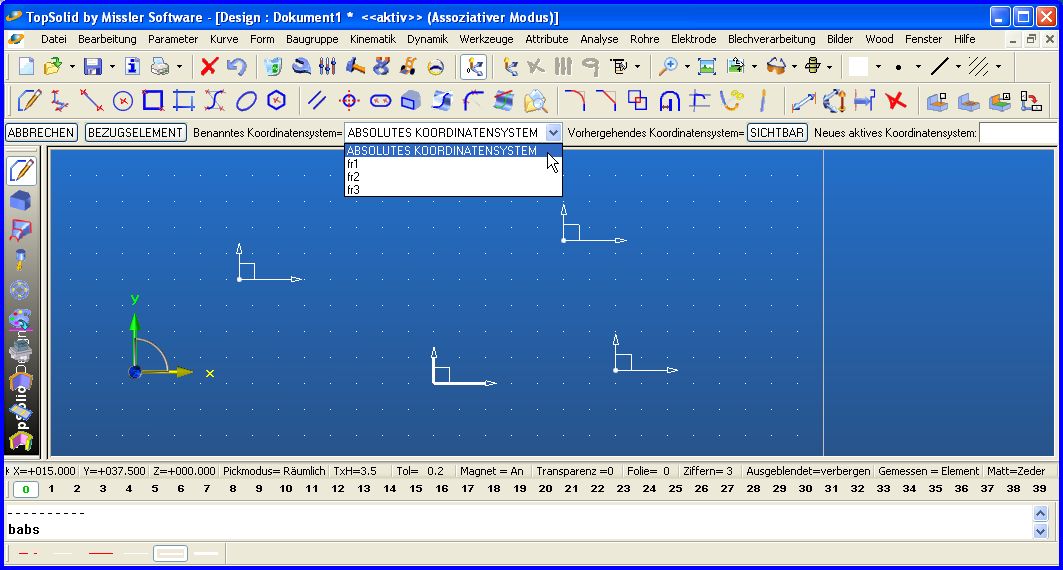Expand the arrow beside the sunglasses icon
The image size is (1063, 570).
(x=794, y=66)
